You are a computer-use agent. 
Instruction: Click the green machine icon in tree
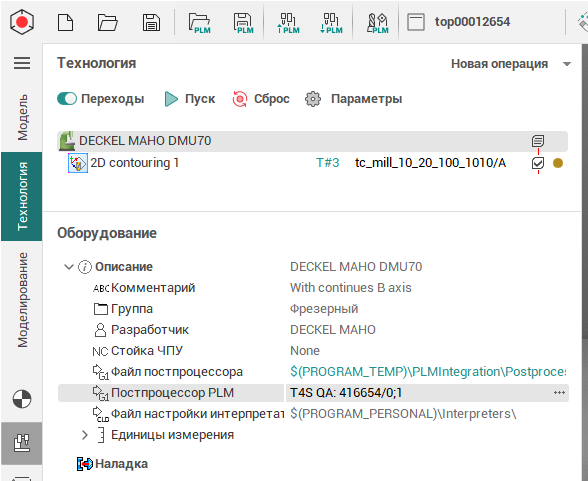click(x=67, y=141)
